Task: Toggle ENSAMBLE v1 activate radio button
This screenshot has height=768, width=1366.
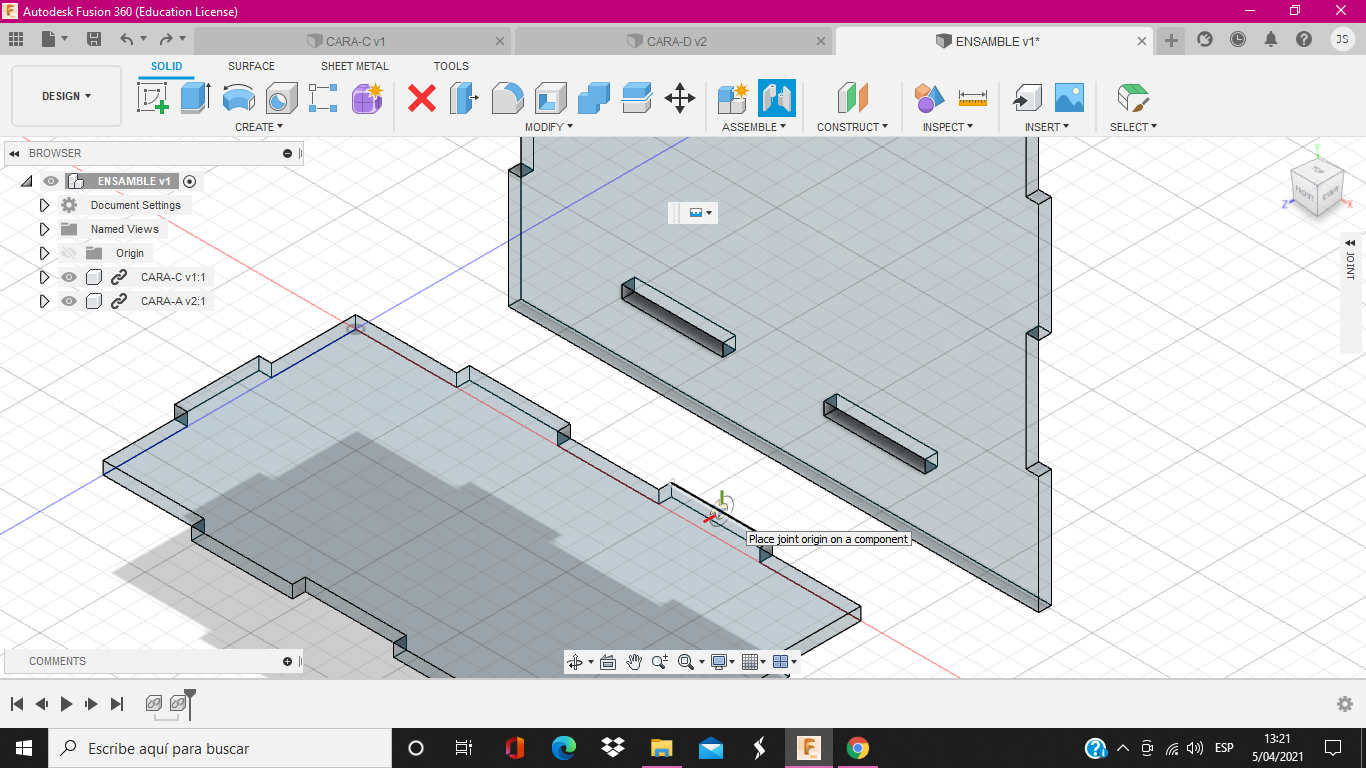Action: tap(189, 181)
